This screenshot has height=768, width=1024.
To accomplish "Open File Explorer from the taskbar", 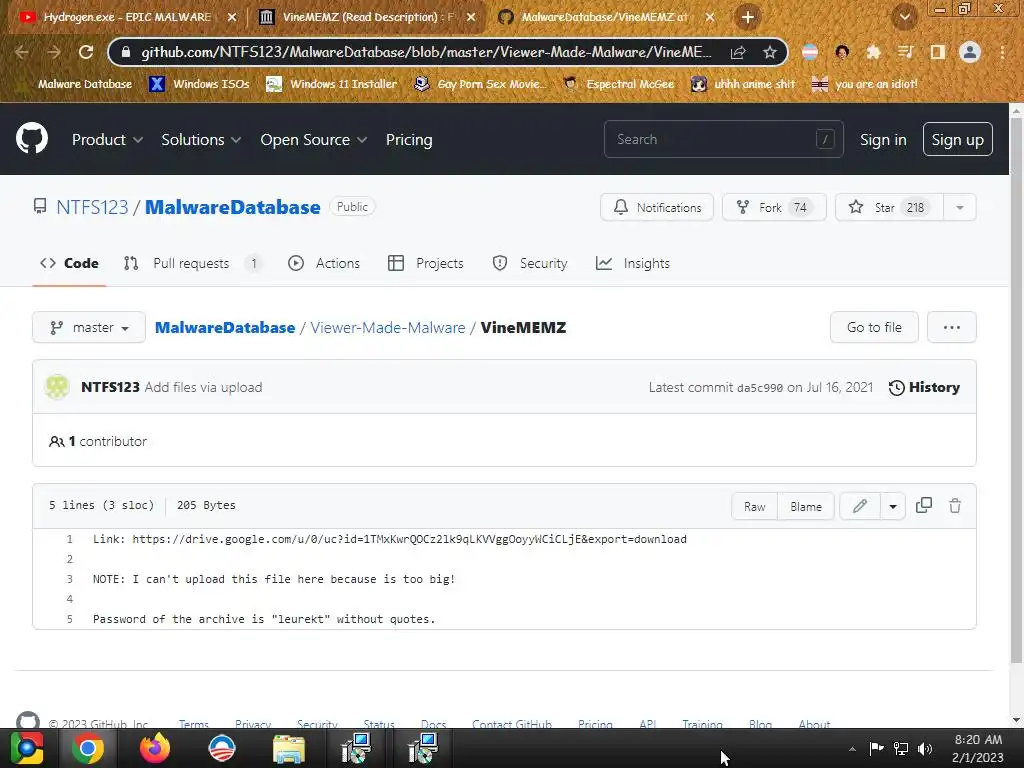I will (289, 748).
